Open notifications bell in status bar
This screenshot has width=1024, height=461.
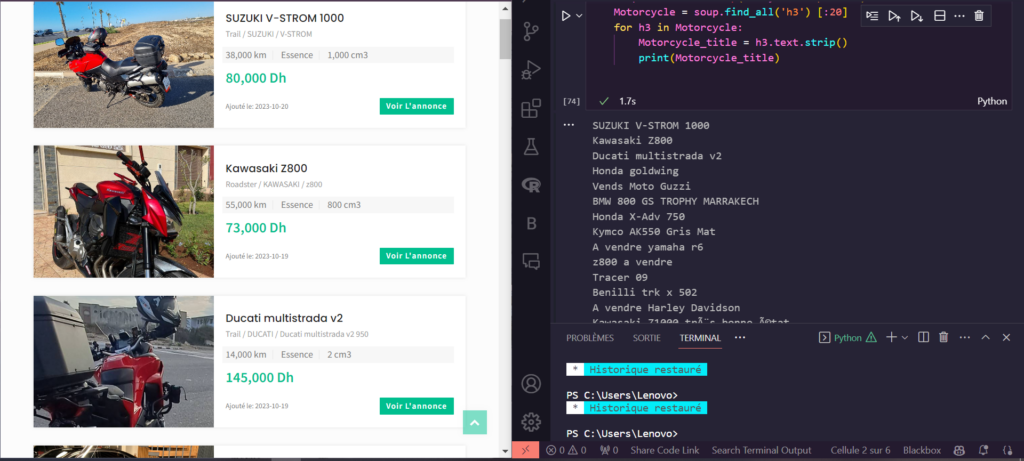984,450
